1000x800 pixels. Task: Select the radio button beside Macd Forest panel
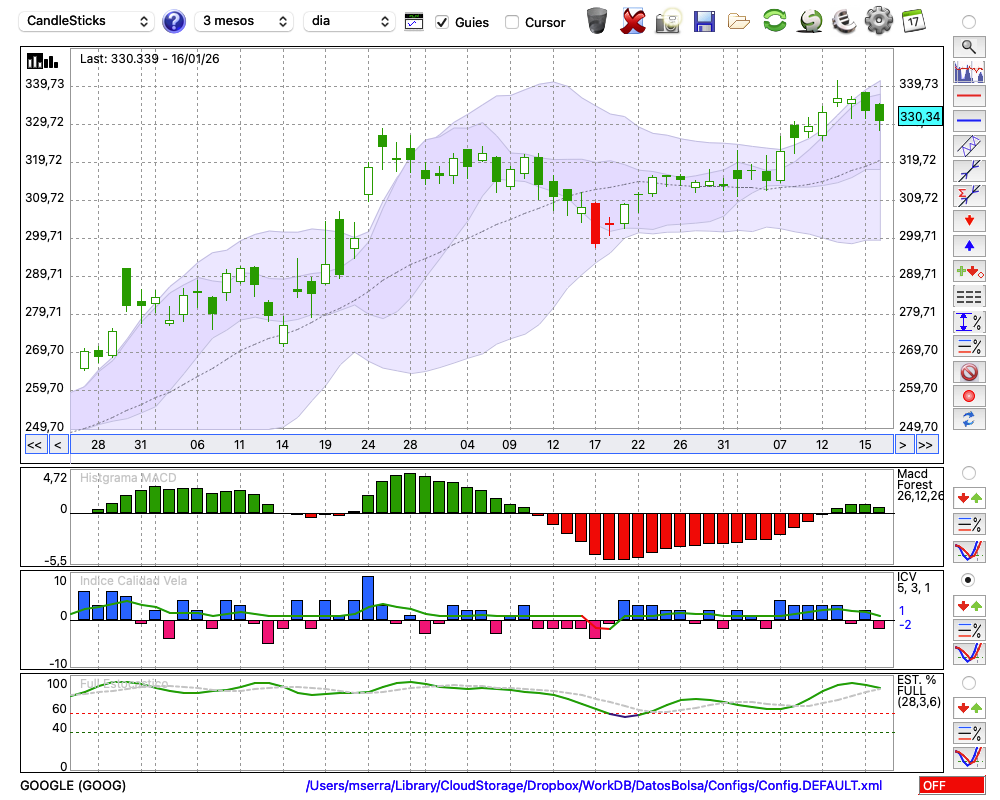tap(968, 472)
